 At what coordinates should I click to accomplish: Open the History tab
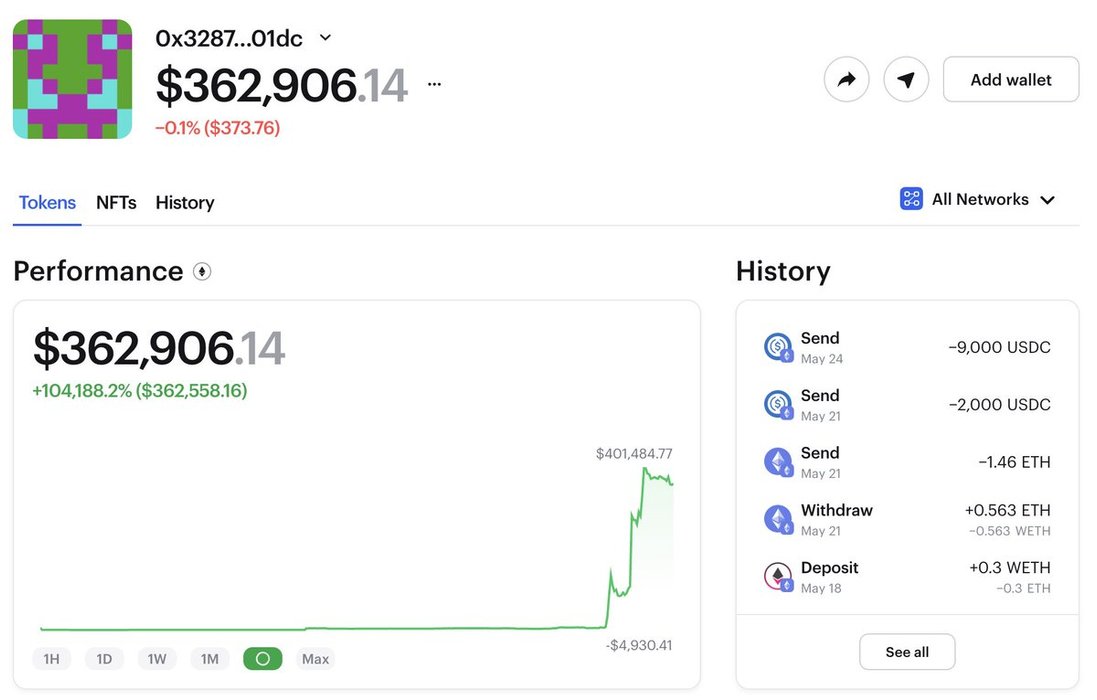(x=185, y=202)
